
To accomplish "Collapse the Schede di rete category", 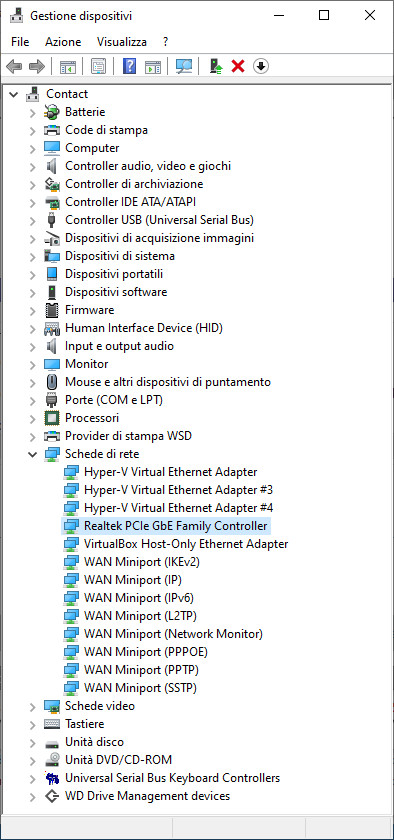I will [x=33, y=454].
